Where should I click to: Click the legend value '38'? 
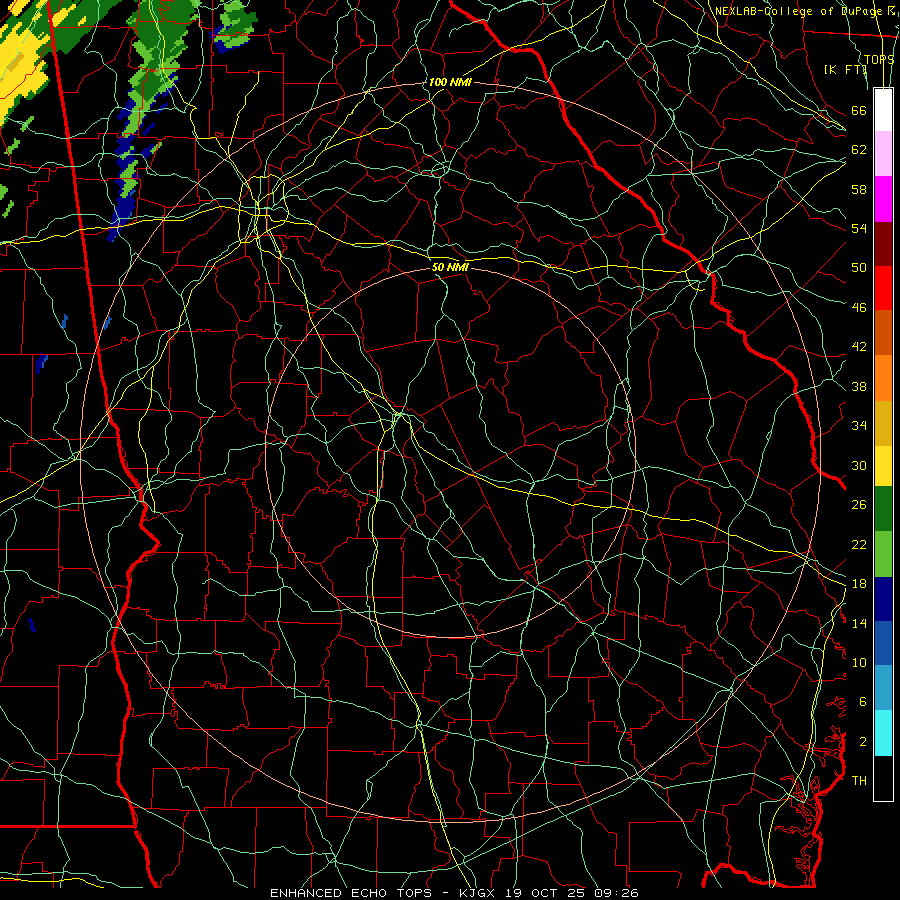[859, 387]
